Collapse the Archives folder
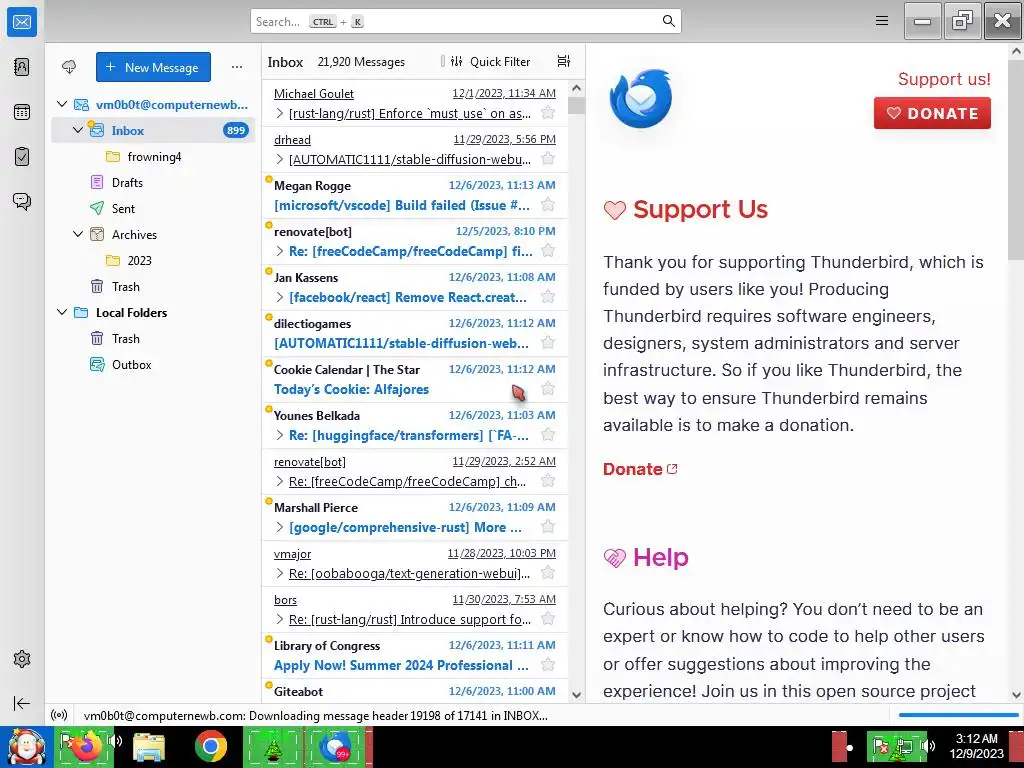This screenshot has height=768, width=1024. point(78,234)
